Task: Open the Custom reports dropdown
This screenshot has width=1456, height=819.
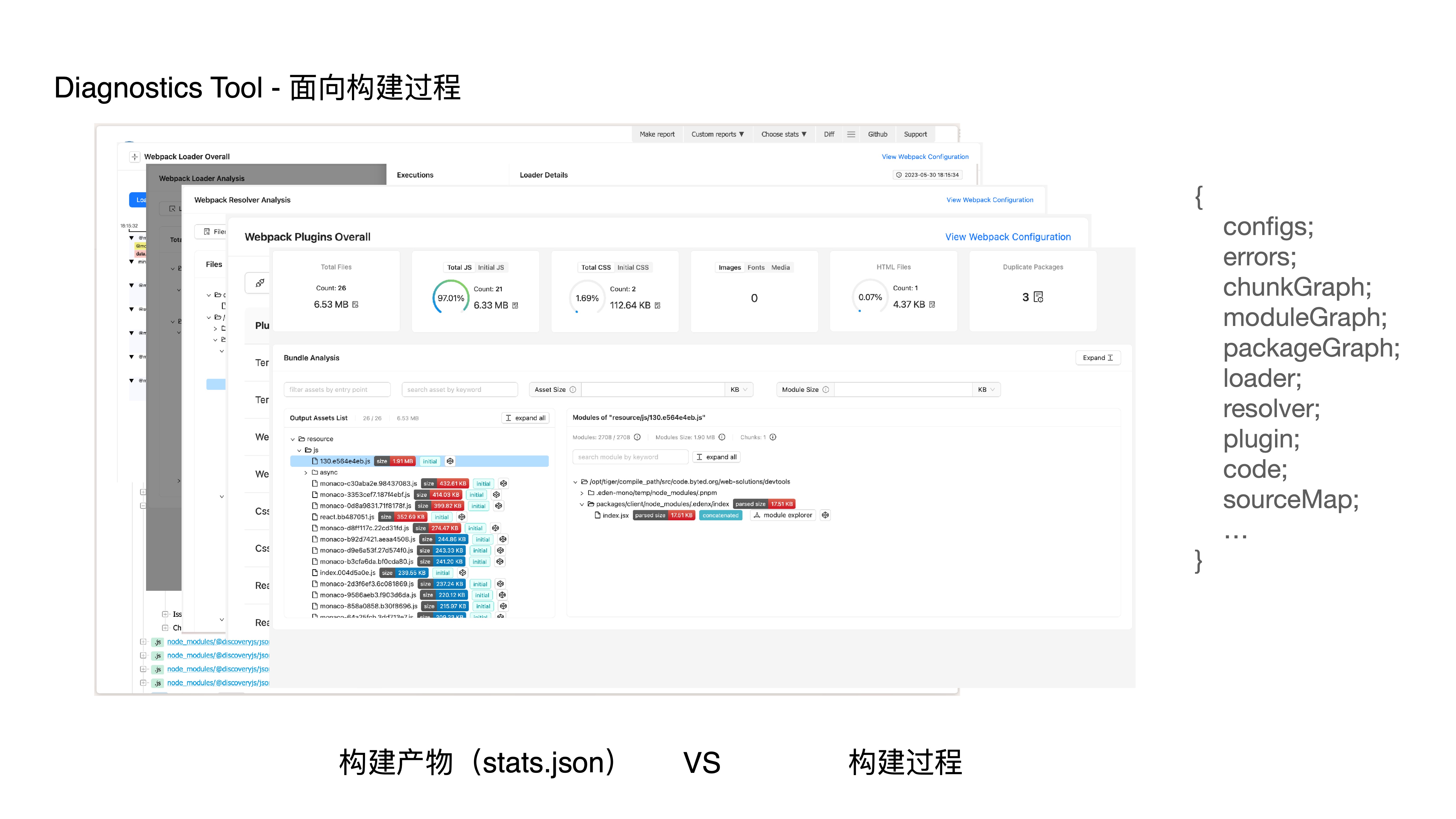Action: pos(717,135)
